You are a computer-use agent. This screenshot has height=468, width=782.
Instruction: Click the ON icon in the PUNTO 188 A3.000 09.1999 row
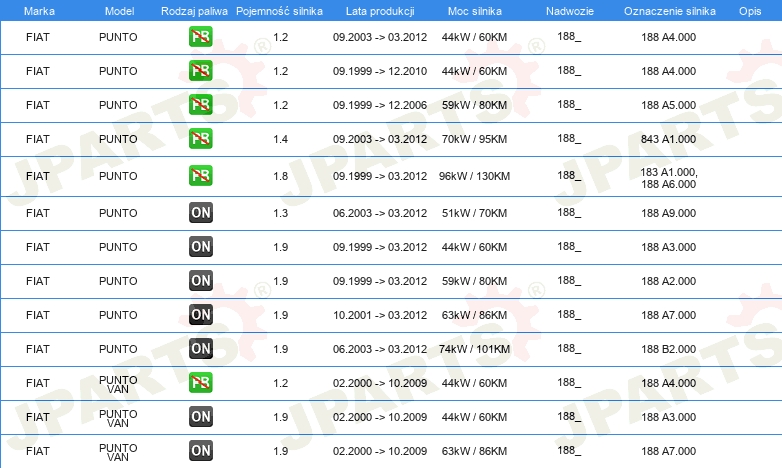pos(200,246)
